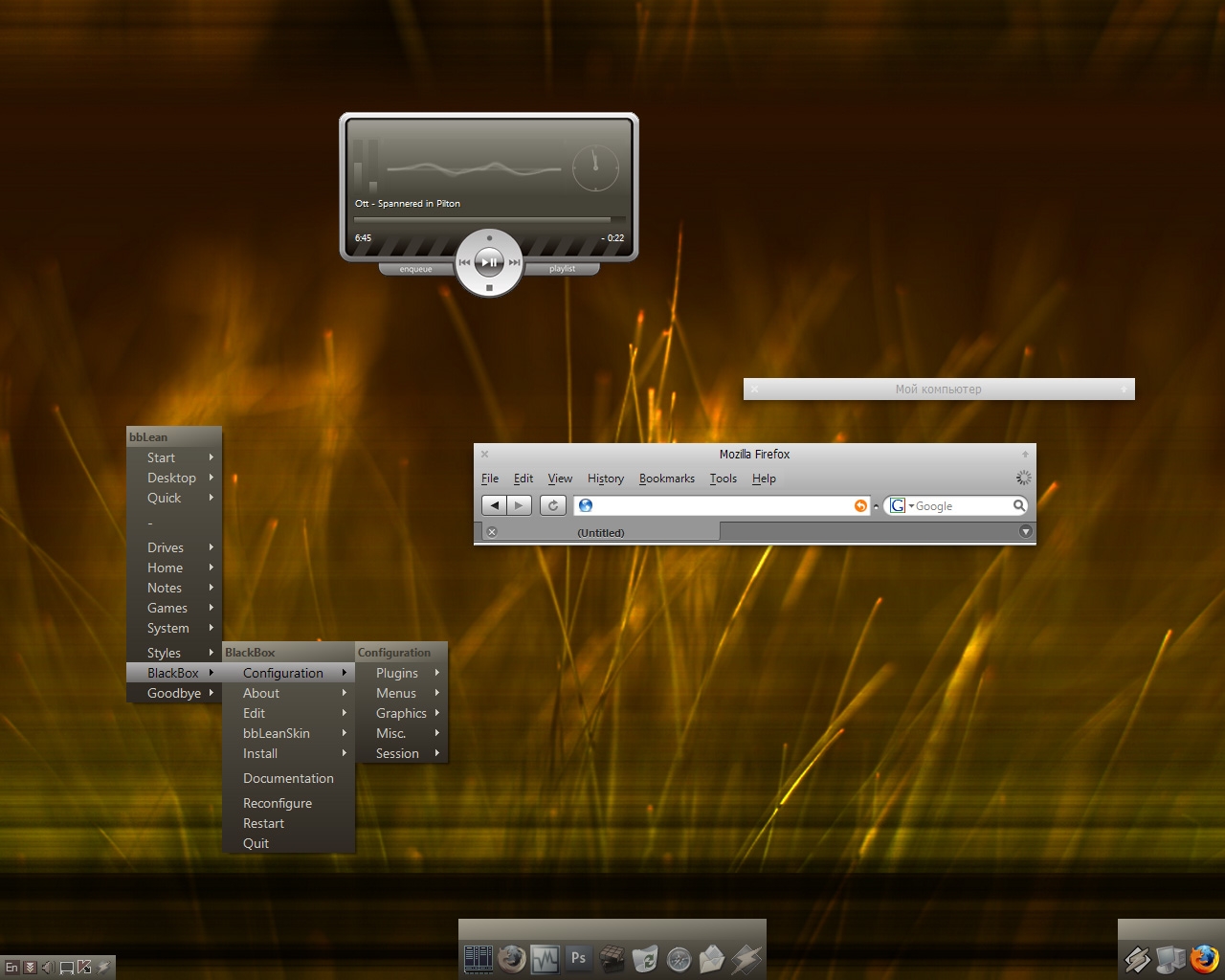Skip to next track in player

tap(514, 262)
